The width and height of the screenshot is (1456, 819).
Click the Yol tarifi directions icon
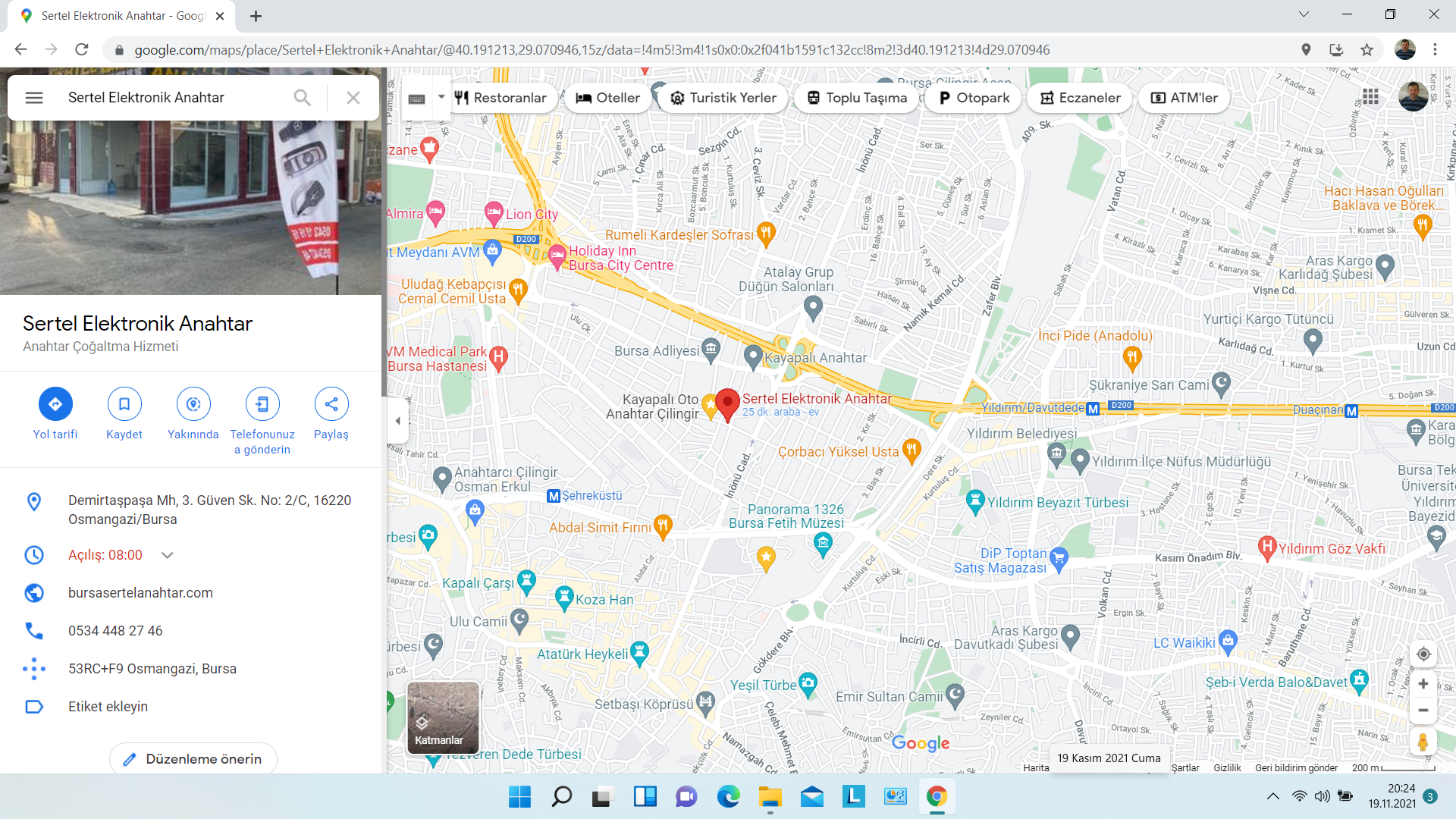[x=55, y=404]
